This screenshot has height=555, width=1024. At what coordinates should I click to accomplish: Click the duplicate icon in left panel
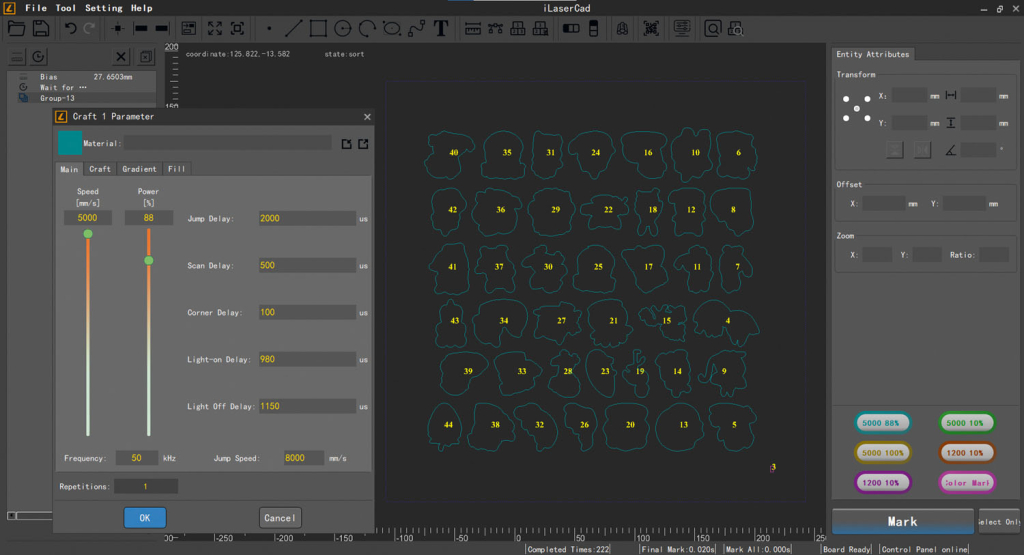tap(146, 57)
